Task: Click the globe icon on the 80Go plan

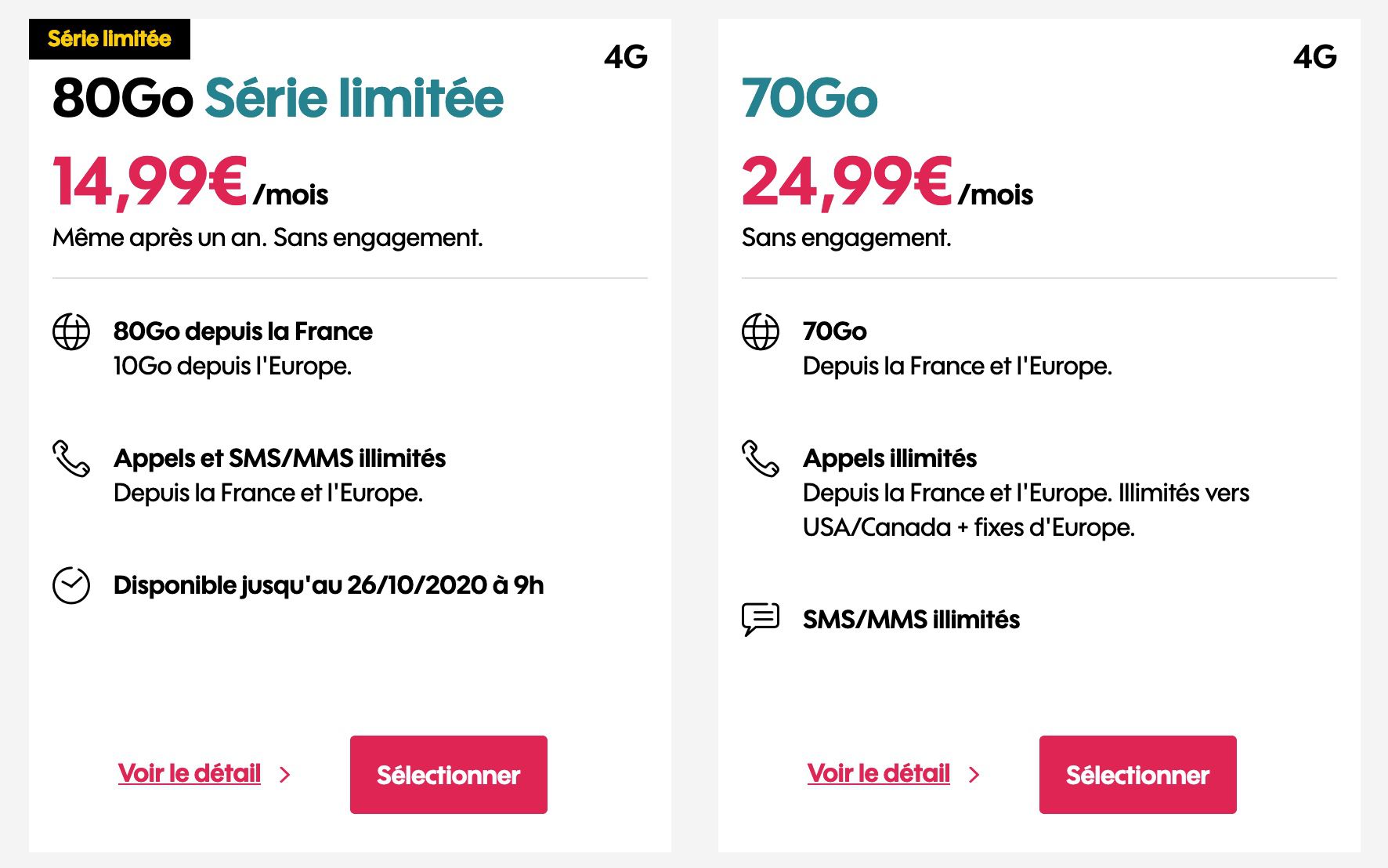Action: coord(71,331)
